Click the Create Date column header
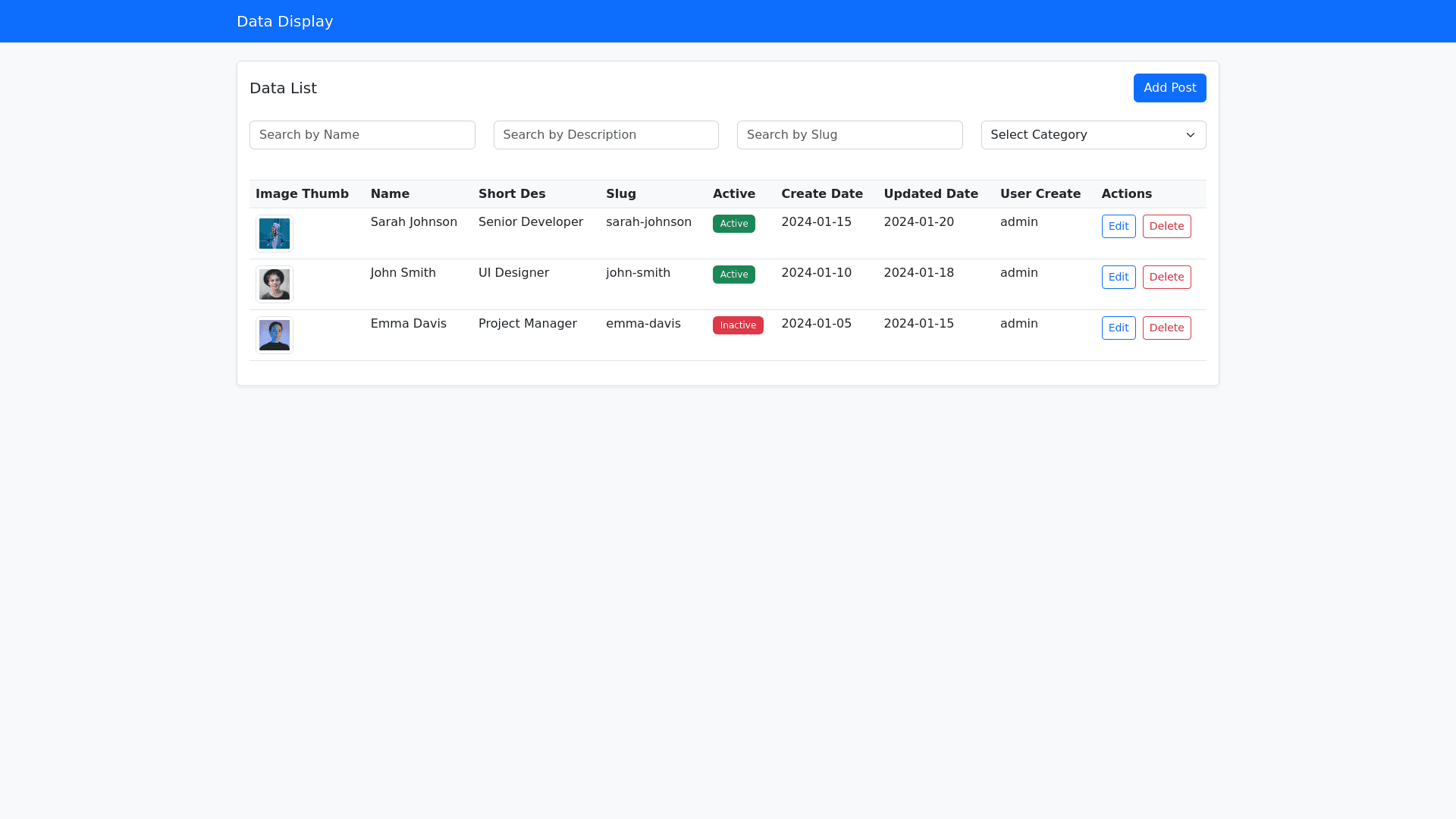This screenshot has height=819, width=1456. point(821,194)
